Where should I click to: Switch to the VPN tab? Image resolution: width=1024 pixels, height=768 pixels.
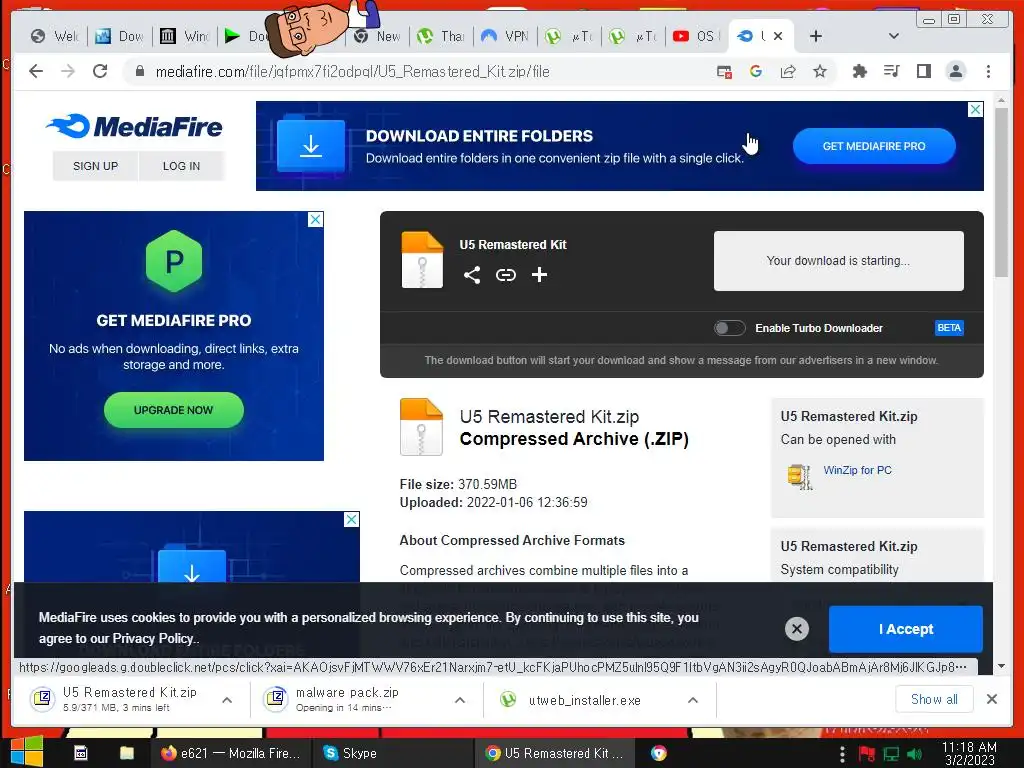tap(505, 37)
